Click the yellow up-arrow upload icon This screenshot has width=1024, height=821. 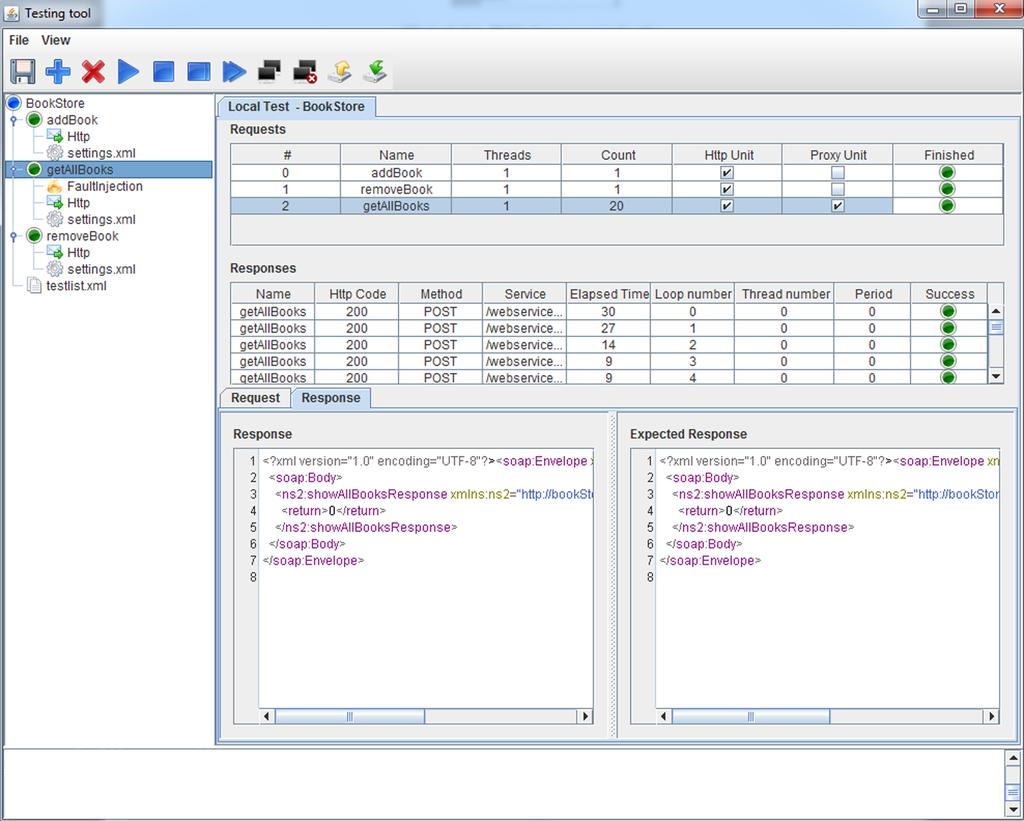point(340,71)
